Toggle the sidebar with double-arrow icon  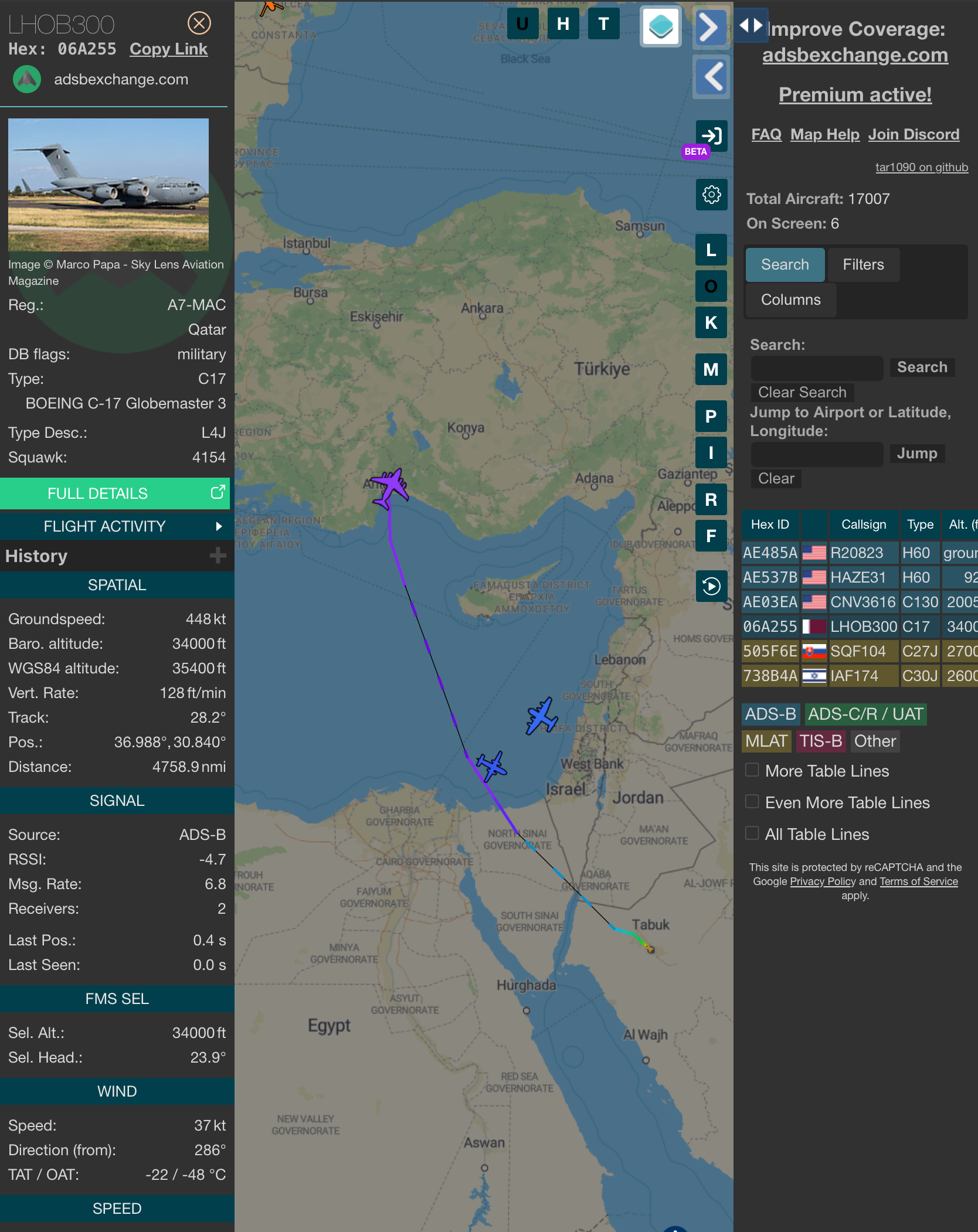[x=751, y=25]
